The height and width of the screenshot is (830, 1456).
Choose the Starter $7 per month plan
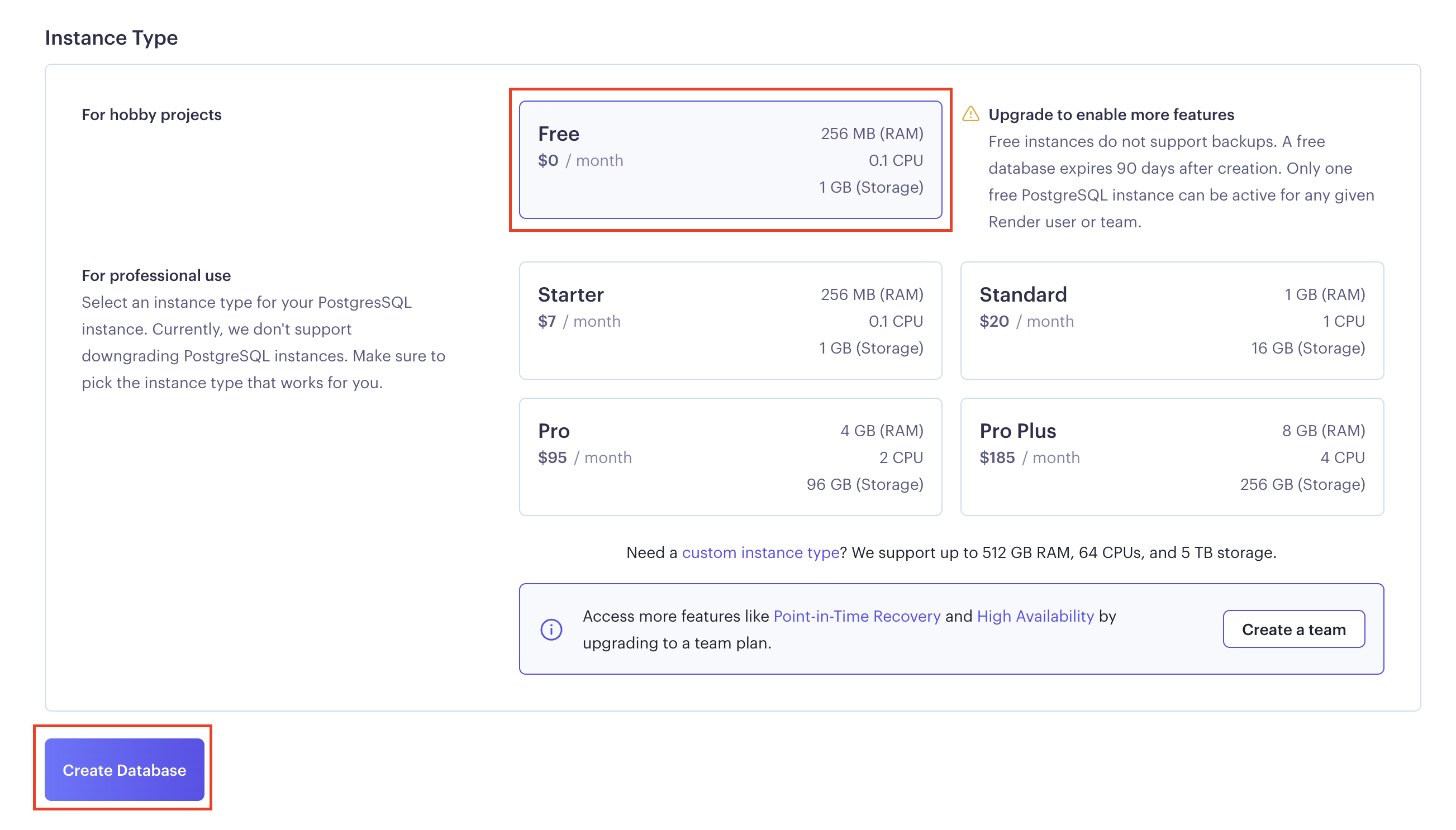[x=730, y=321]
